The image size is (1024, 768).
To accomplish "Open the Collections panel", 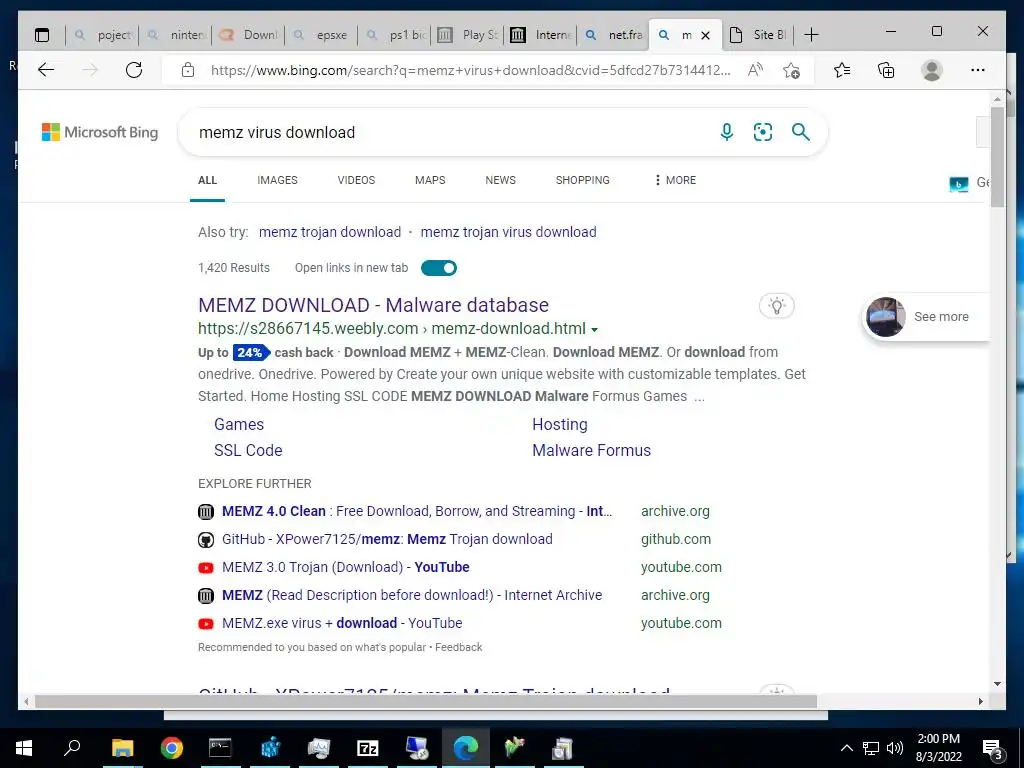I will (886, 70).
